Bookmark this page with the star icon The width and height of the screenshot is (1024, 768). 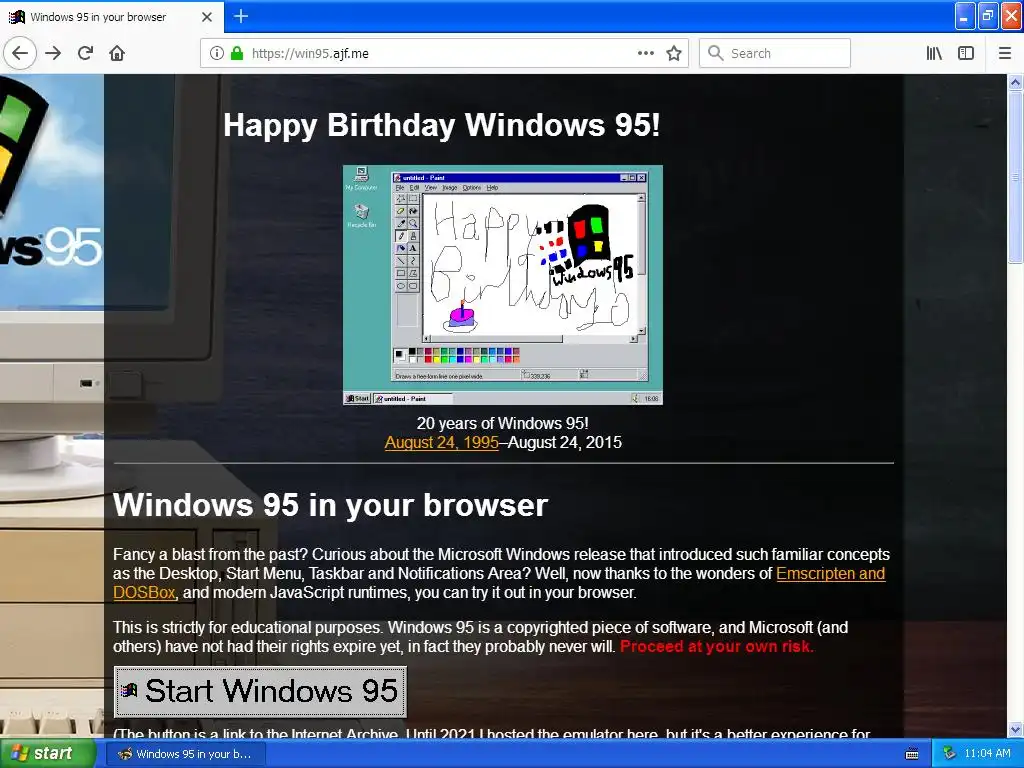pyautogui.click(x=674, y=53)
